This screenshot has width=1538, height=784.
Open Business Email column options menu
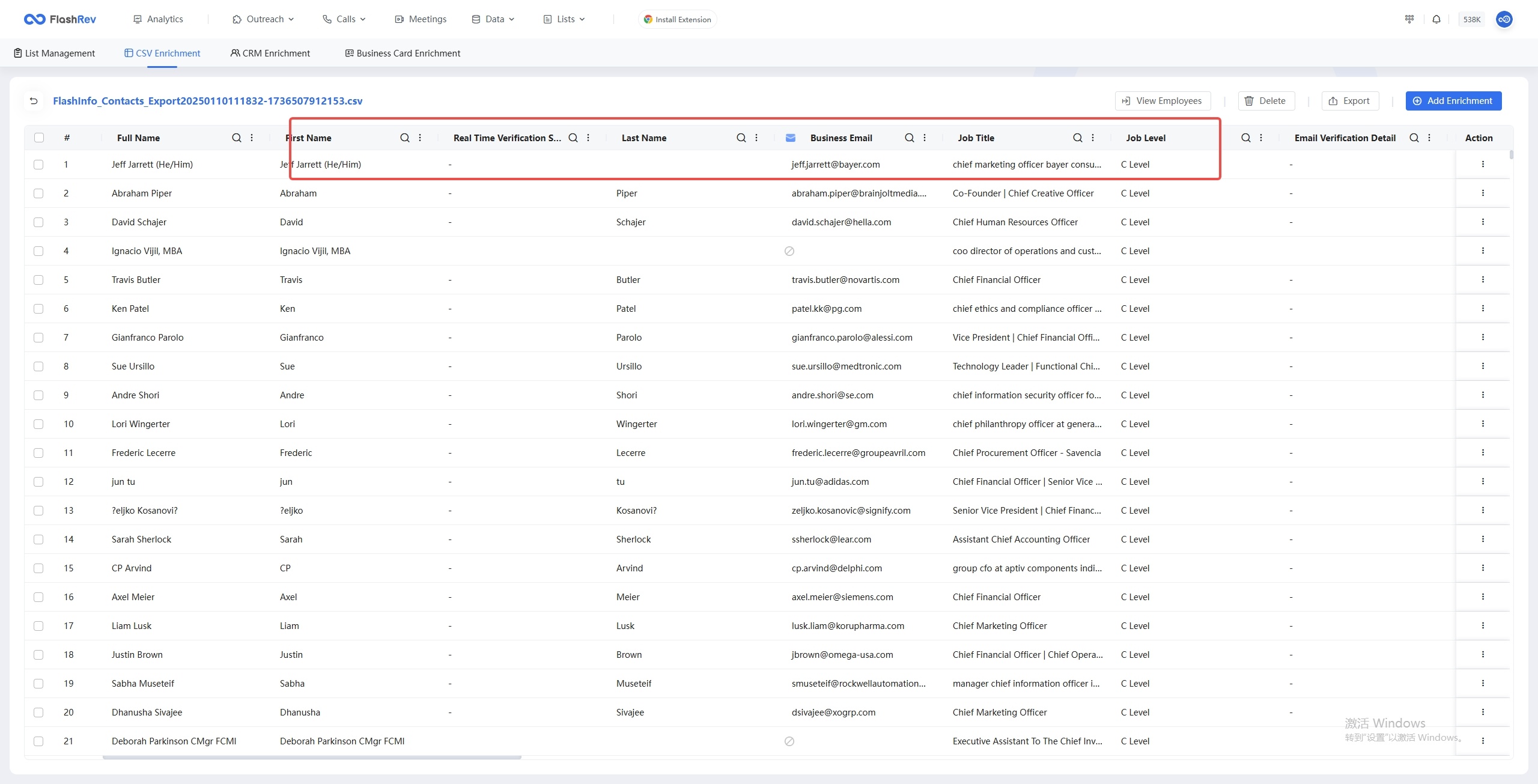pyautogui.click(x=925, y=138)
